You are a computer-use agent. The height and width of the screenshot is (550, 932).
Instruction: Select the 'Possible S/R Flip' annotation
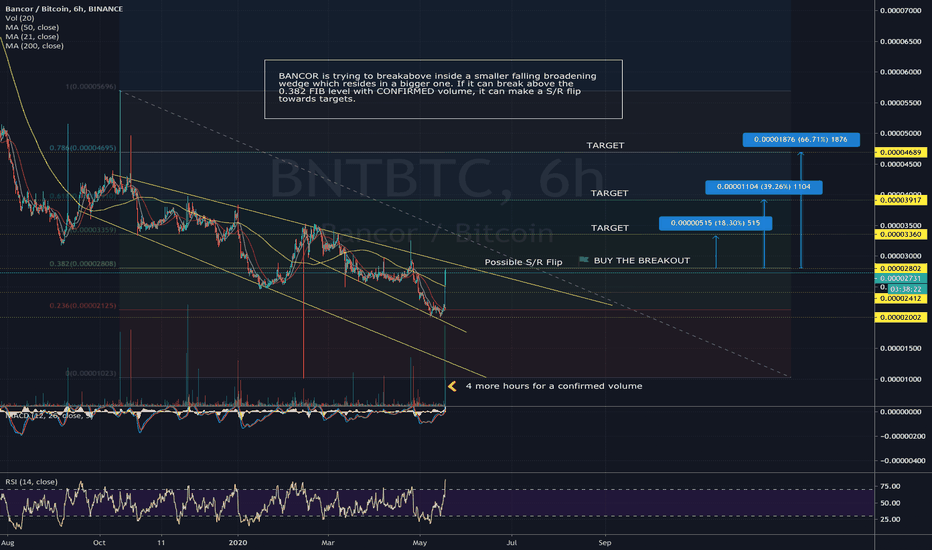click(523, 262)
